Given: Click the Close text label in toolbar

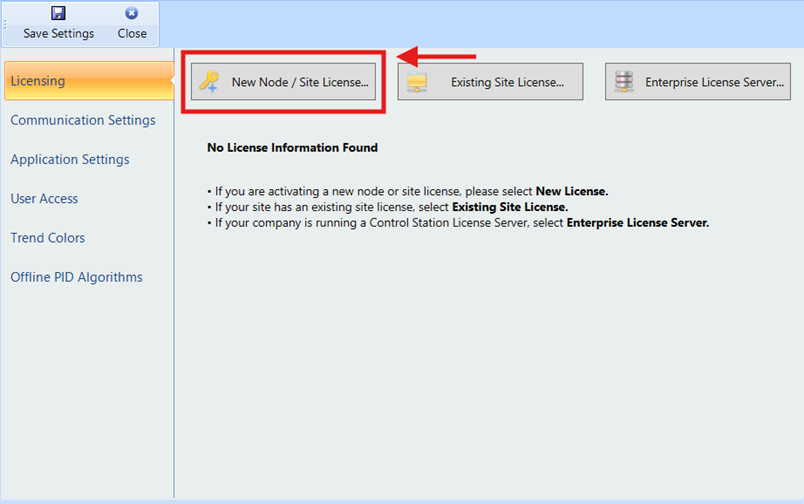Looking at the screenshot, I should click(132, 33).
